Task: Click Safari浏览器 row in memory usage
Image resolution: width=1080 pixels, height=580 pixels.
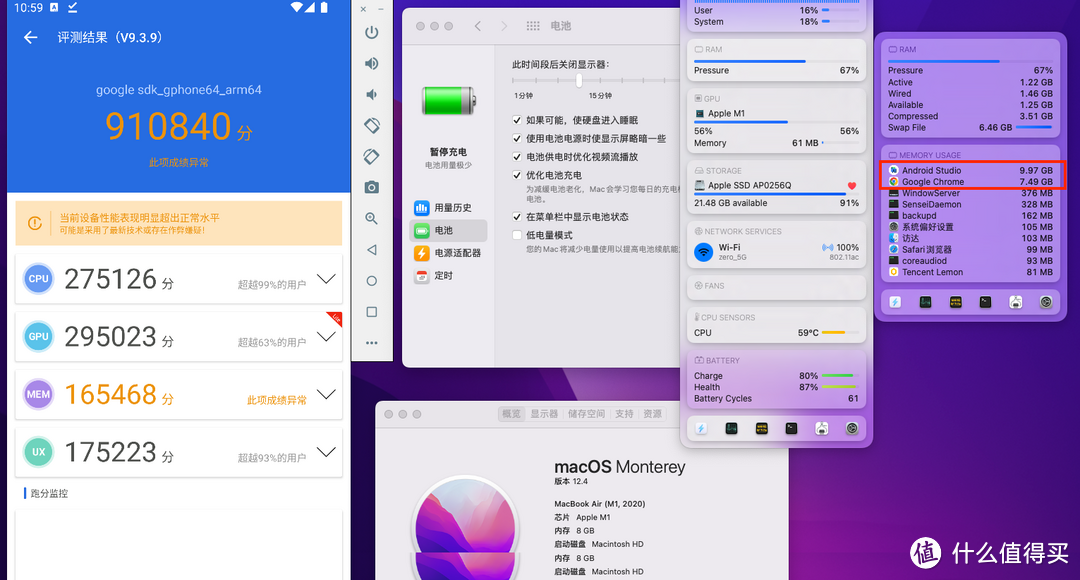Action: (970, 249)
